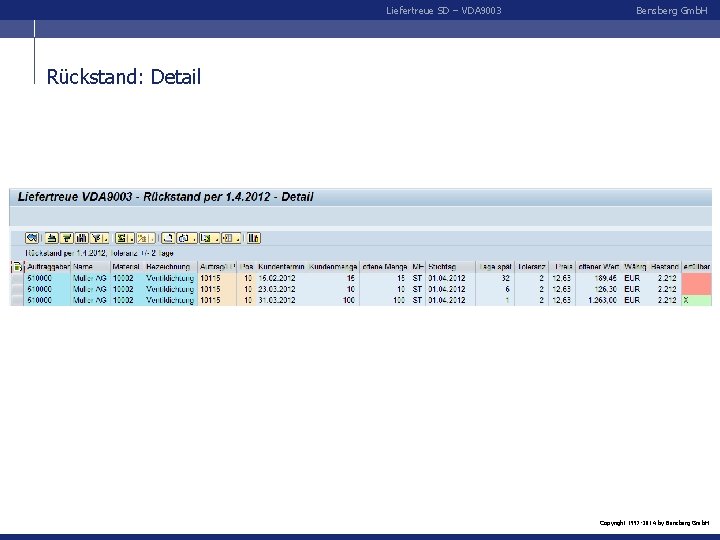This screenshot has height=540, width=720.
Task: Click the offener Wert column header
Action: click(598, 266)
